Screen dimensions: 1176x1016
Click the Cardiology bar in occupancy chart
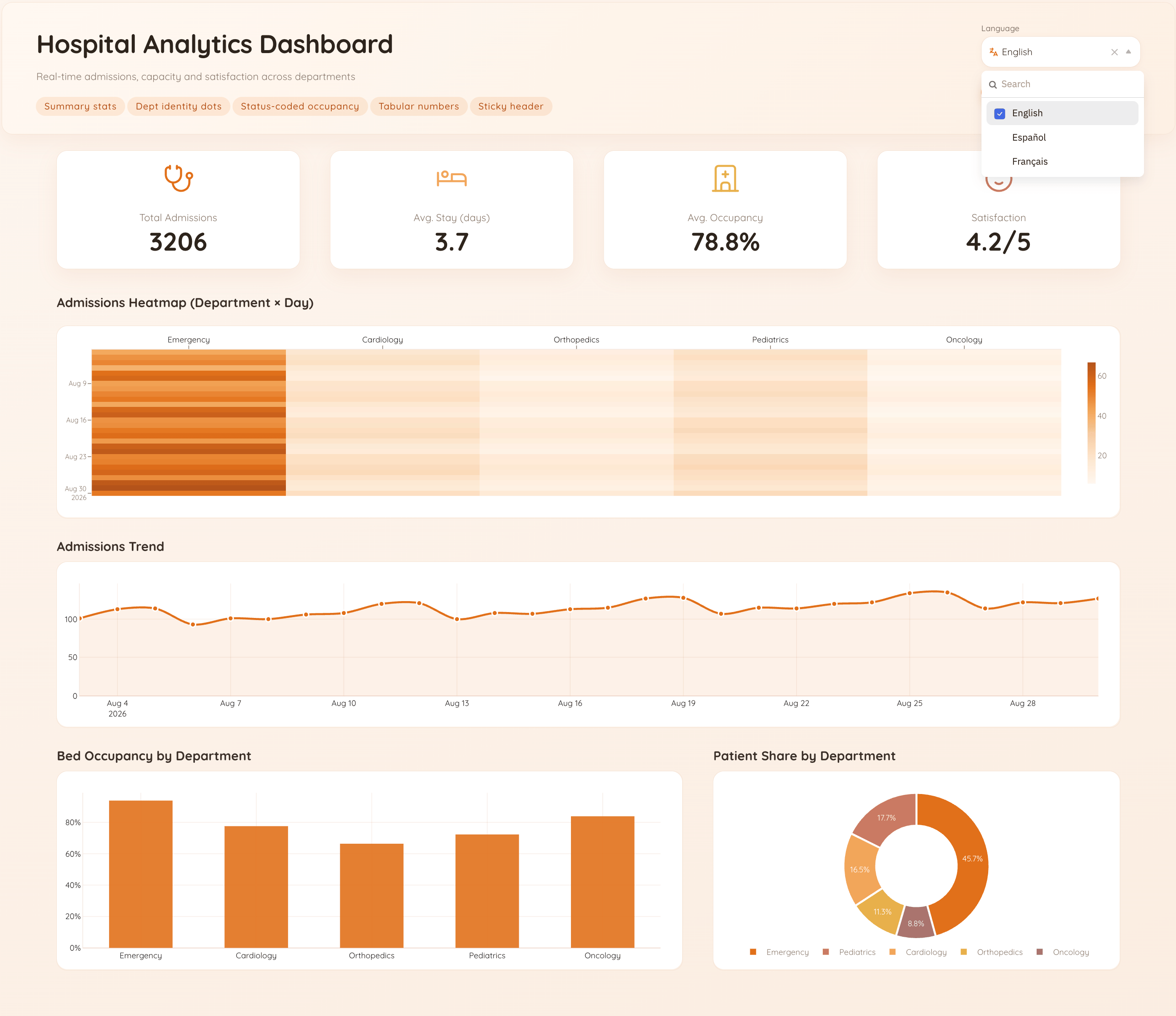point(256,887)
